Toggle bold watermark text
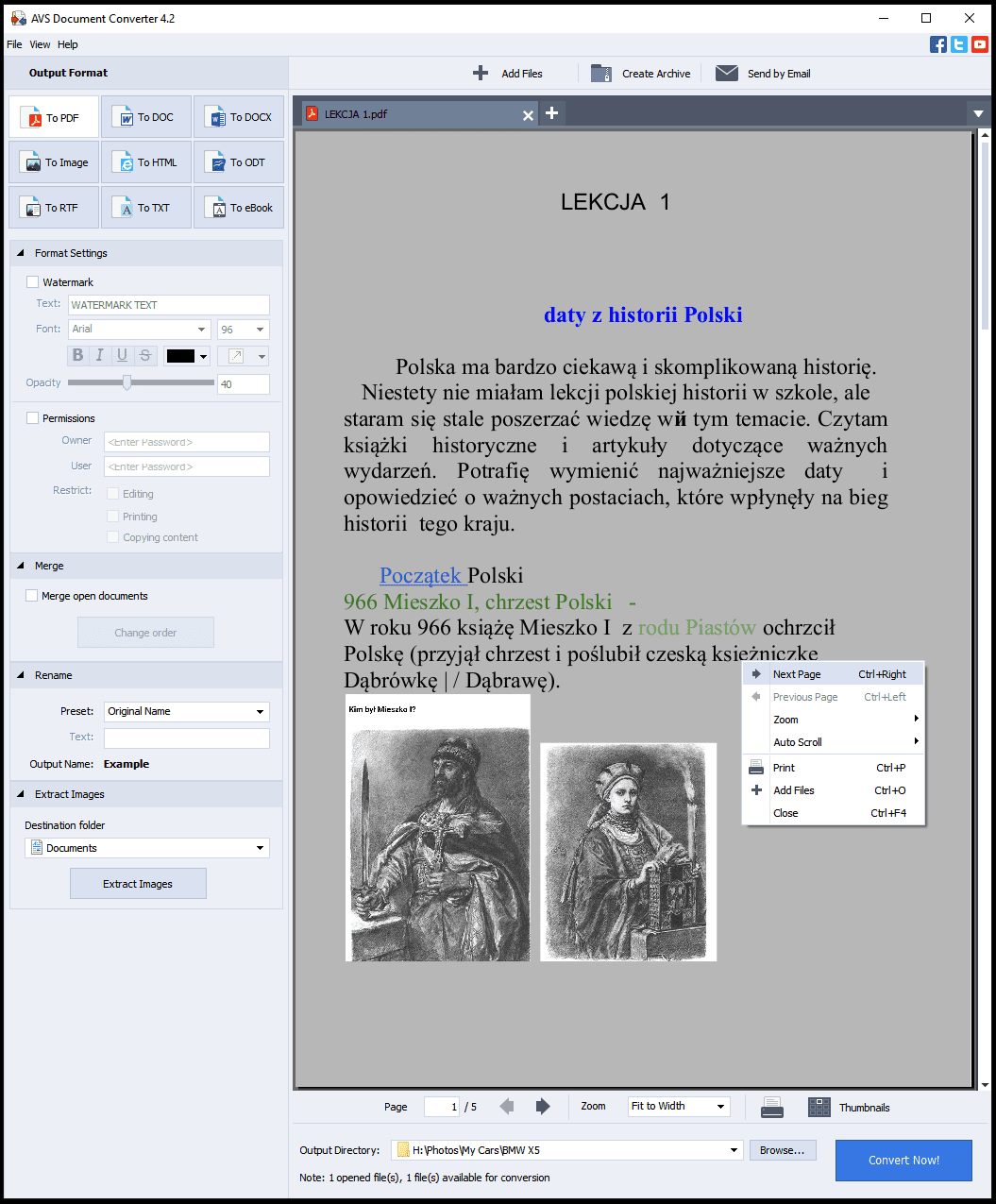Screen dimensions: 996x1204 (78, 355)
